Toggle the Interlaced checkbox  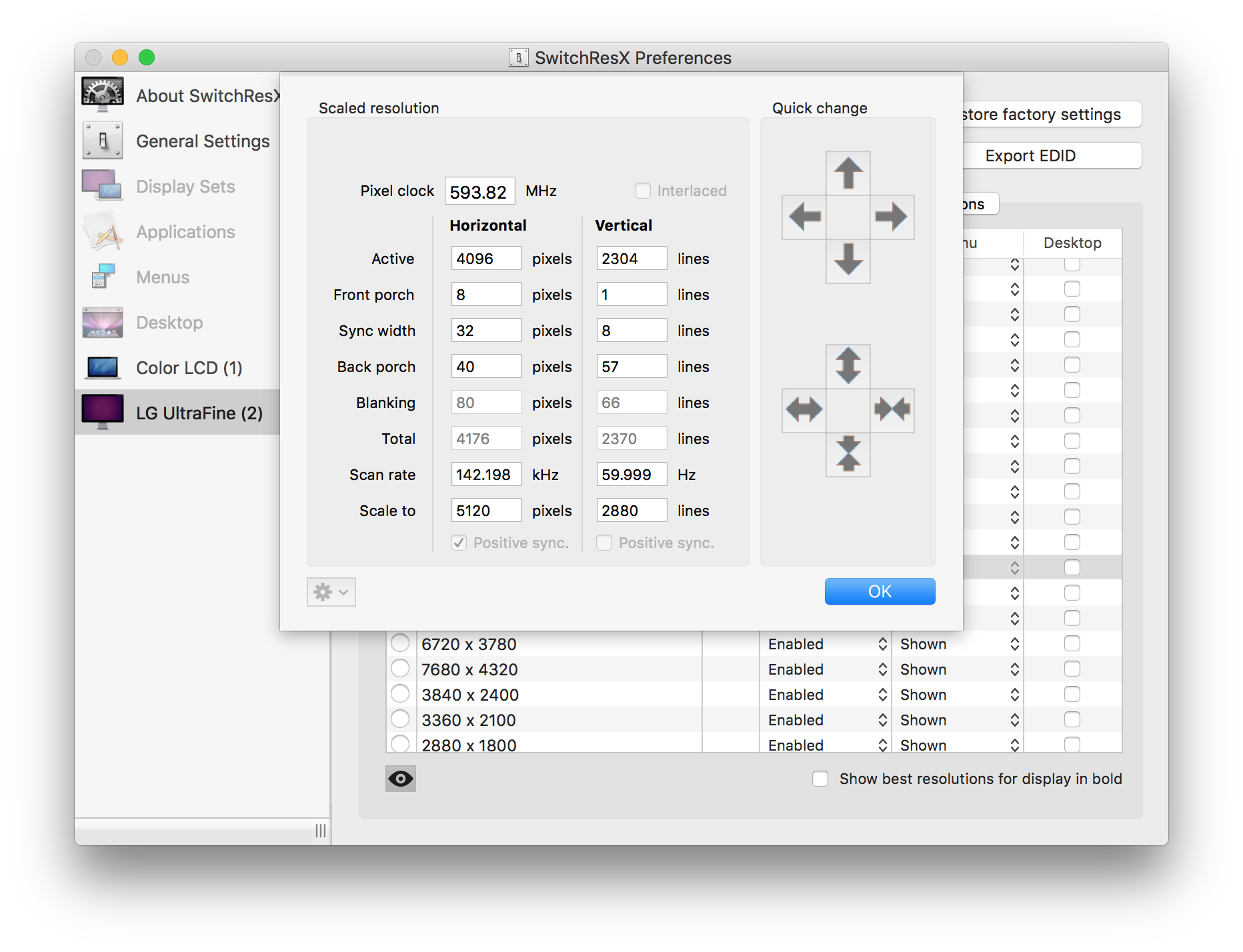click(643, 191)
